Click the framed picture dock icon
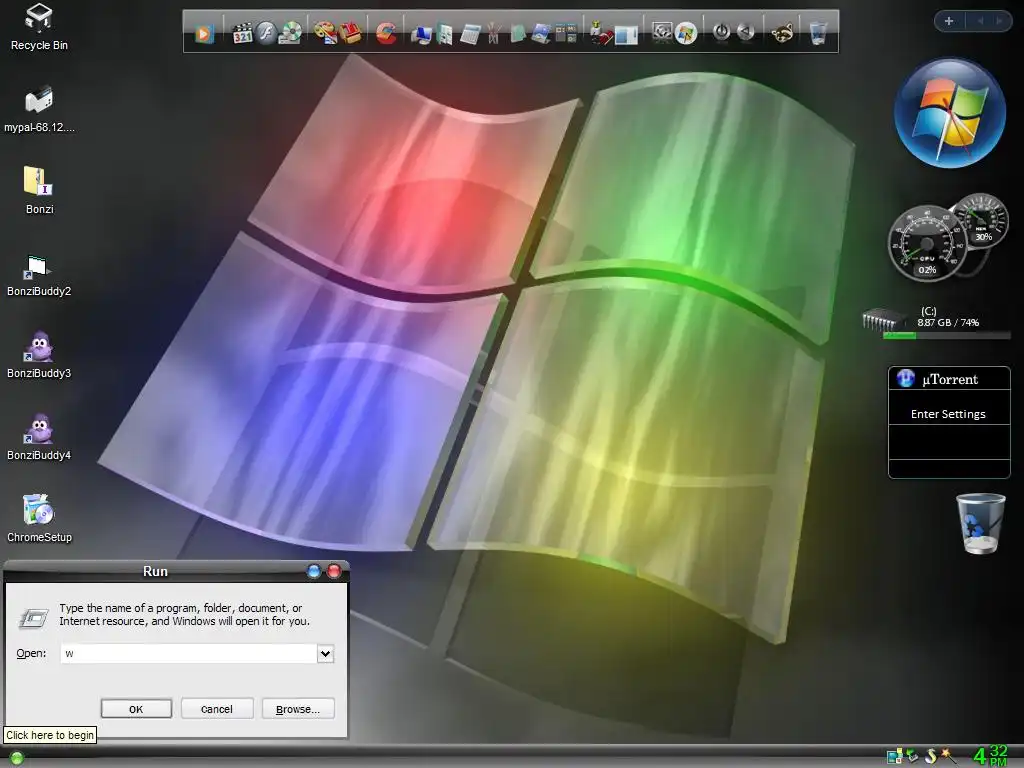Screen dimensions: 1024x768 pos(662,33)
